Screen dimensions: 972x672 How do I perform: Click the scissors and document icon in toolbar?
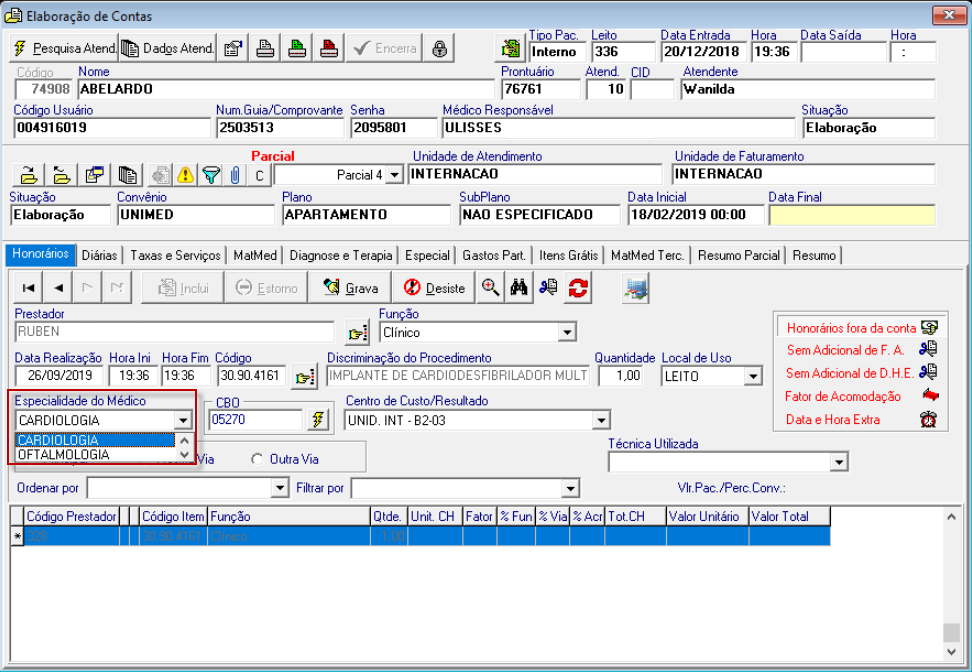pyautogui.click(x=548, y=288)
